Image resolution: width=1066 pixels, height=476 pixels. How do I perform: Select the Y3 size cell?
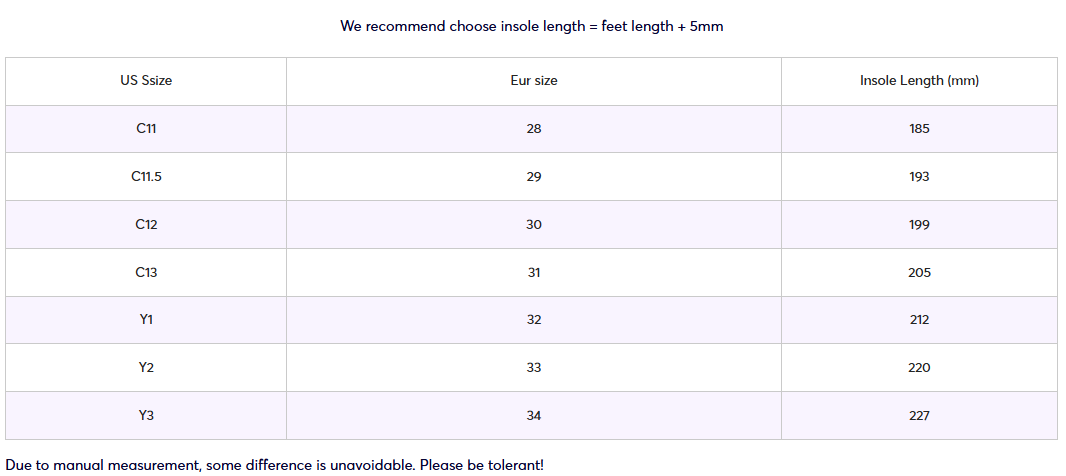tap(146, 416)
